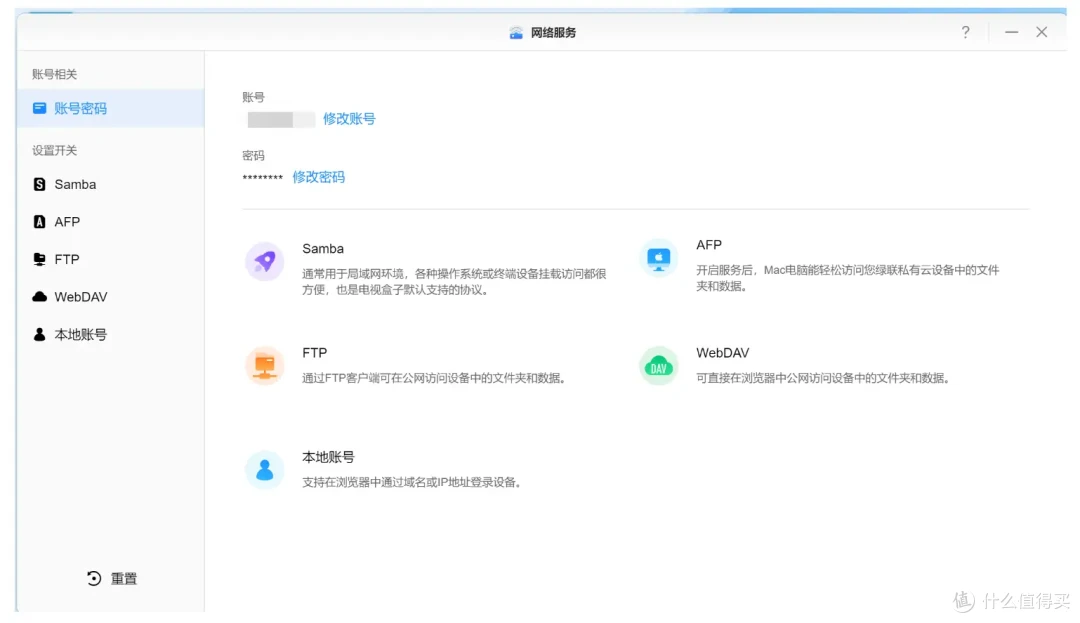Click the blurred account name field
Image resolution: width=1080 pixels, height=623 pixels.
point(281,120)
